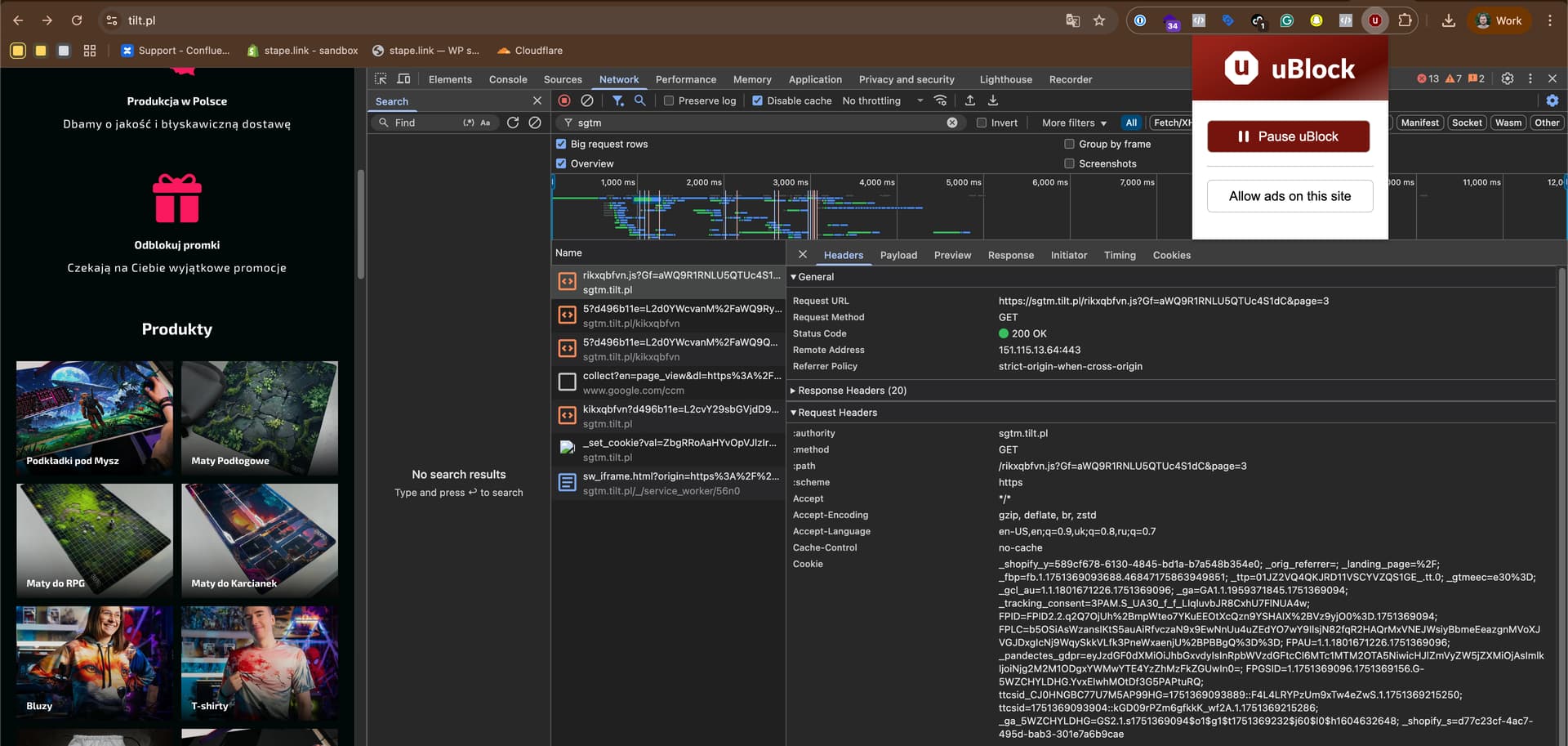This screenshot has height=746, width=1568.
Task: Uncheck Disable cache
Action: point(757,101)
